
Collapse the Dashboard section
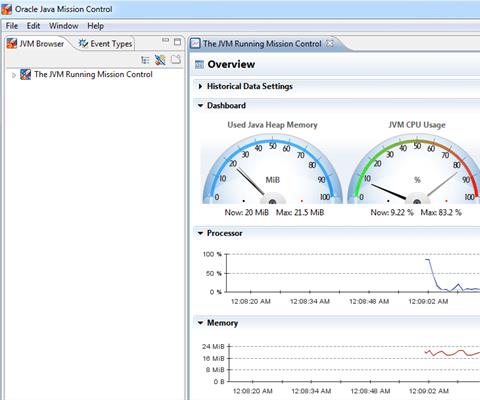[x=200, y=105]
